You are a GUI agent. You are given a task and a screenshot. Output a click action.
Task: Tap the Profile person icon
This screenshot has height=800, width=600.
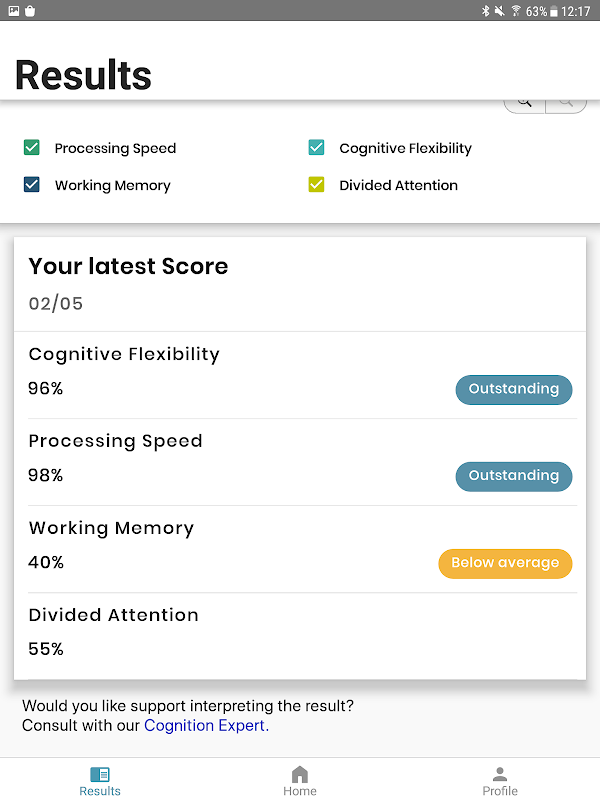(x=500, y=774)
